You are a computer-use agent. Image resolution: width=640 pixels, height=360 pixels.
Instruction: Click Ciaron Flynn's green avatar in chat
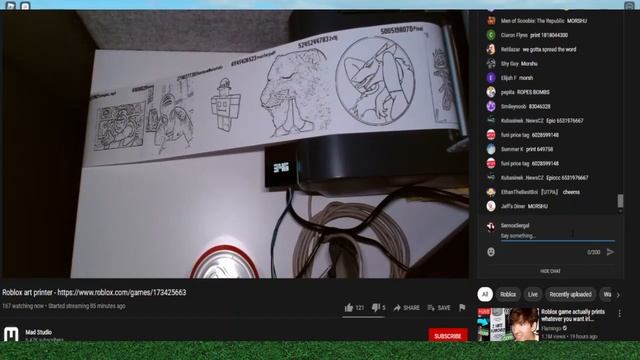click(x=491, y=35)
